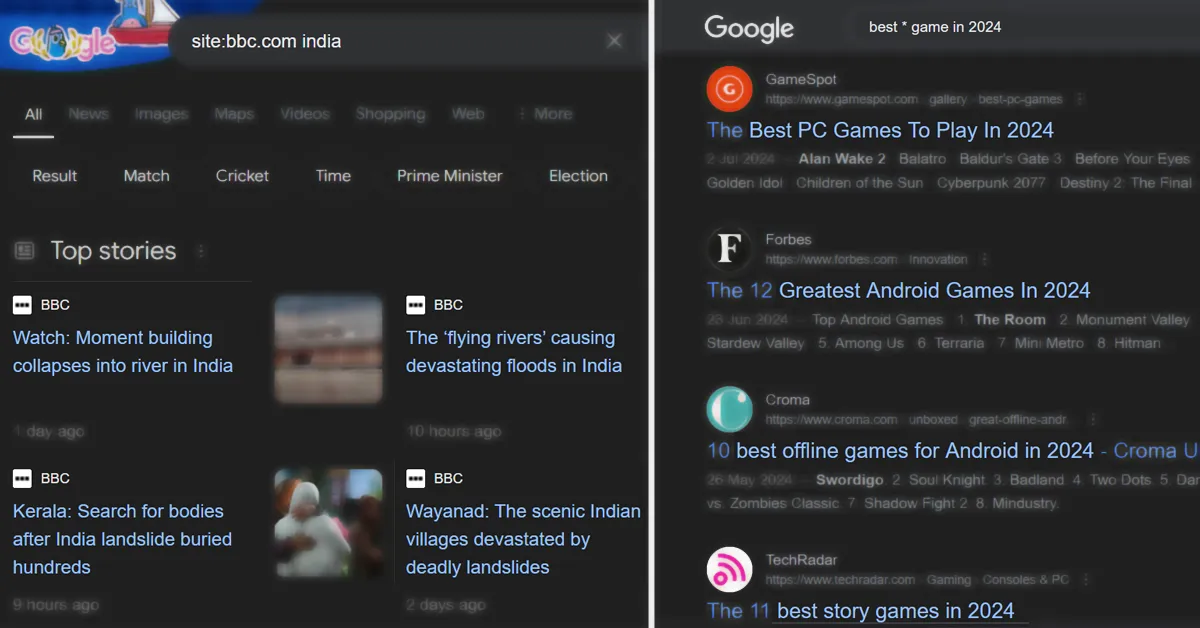Open the Forbes result three-dot menu
Image resolution: width=1200 pixels, height=628 pixels.
(x=984, y=260)
